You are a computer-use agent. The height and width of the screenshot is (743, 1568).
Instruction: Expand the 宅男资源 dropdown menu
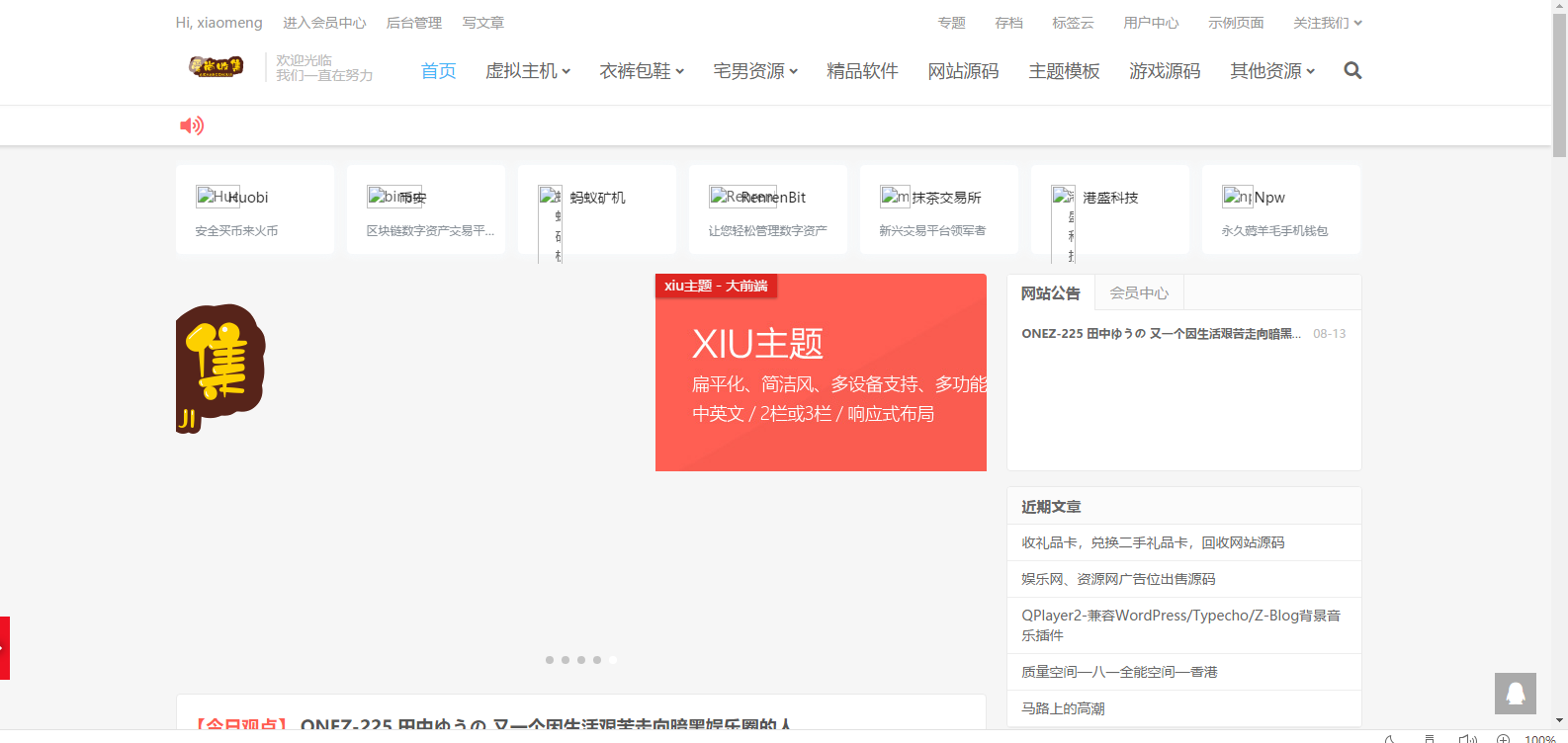click(754, 71)
